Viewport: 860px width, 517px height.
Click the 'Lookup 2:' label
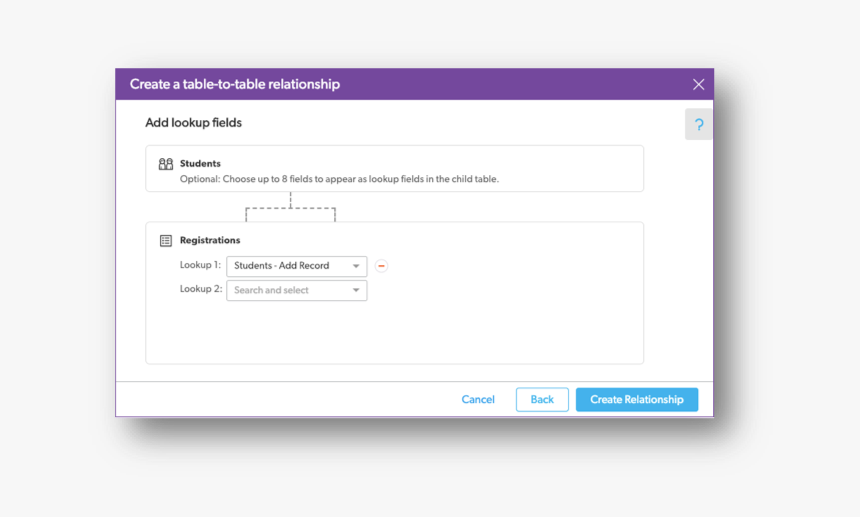tap(201, 289)
